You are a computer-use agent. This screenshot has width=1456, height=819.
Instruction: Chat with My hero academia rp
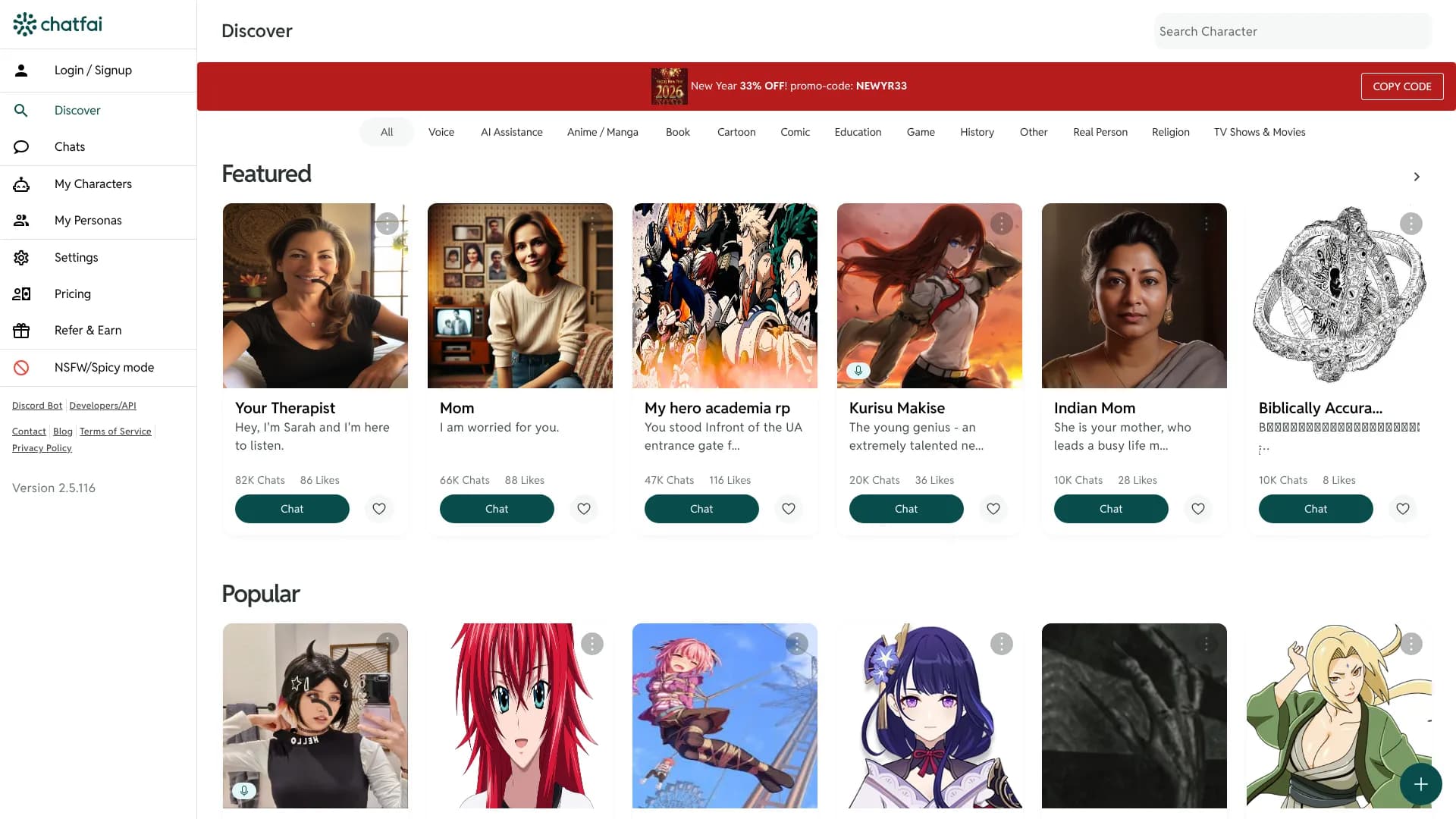[x=701, y=509]
